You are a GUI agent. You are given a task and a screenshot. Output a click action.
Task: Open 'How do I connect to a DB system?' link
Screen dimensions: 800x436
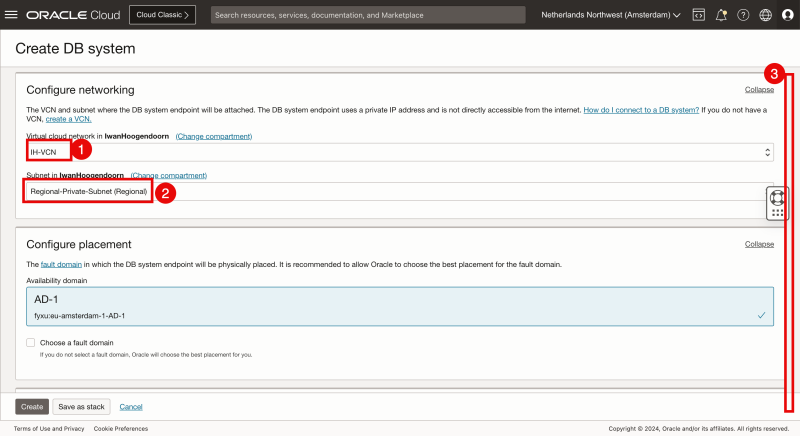(x=641, y=110)
